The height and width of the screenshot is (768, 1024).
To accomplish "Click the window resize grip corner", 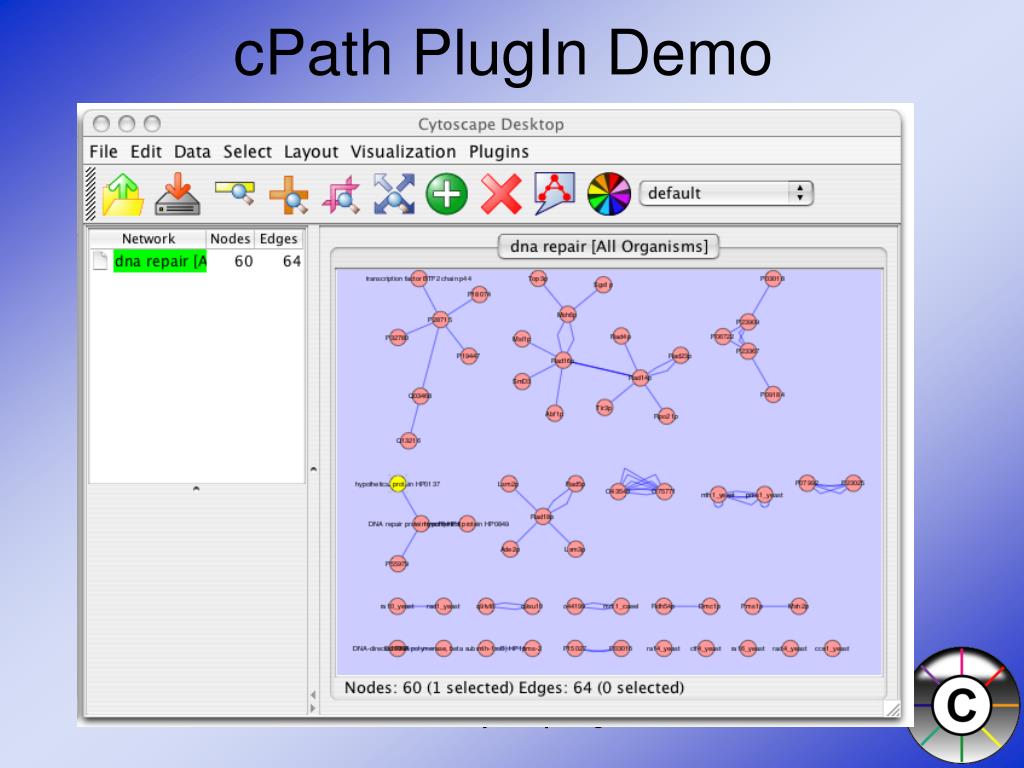I will click(x=892, y=709).
